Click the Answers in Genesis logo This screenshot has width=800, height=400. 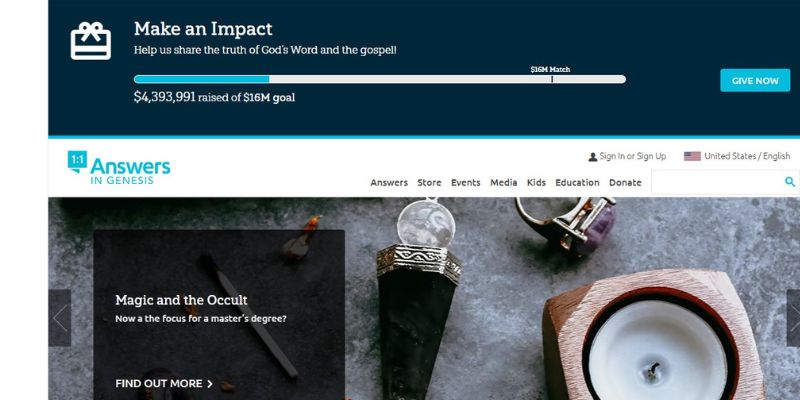coord(119,168)
